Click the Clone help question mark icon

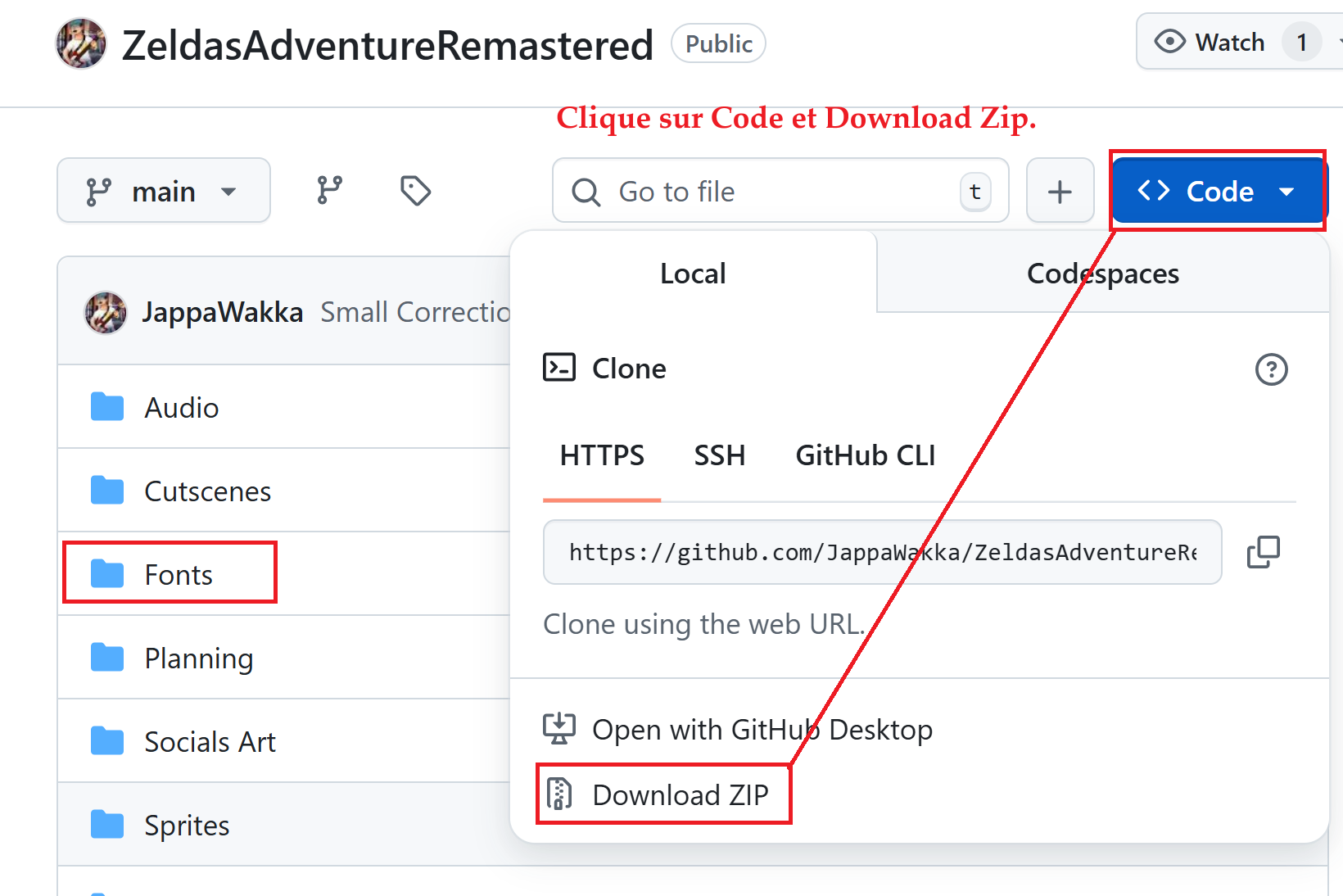click(x=1271, y=369)
